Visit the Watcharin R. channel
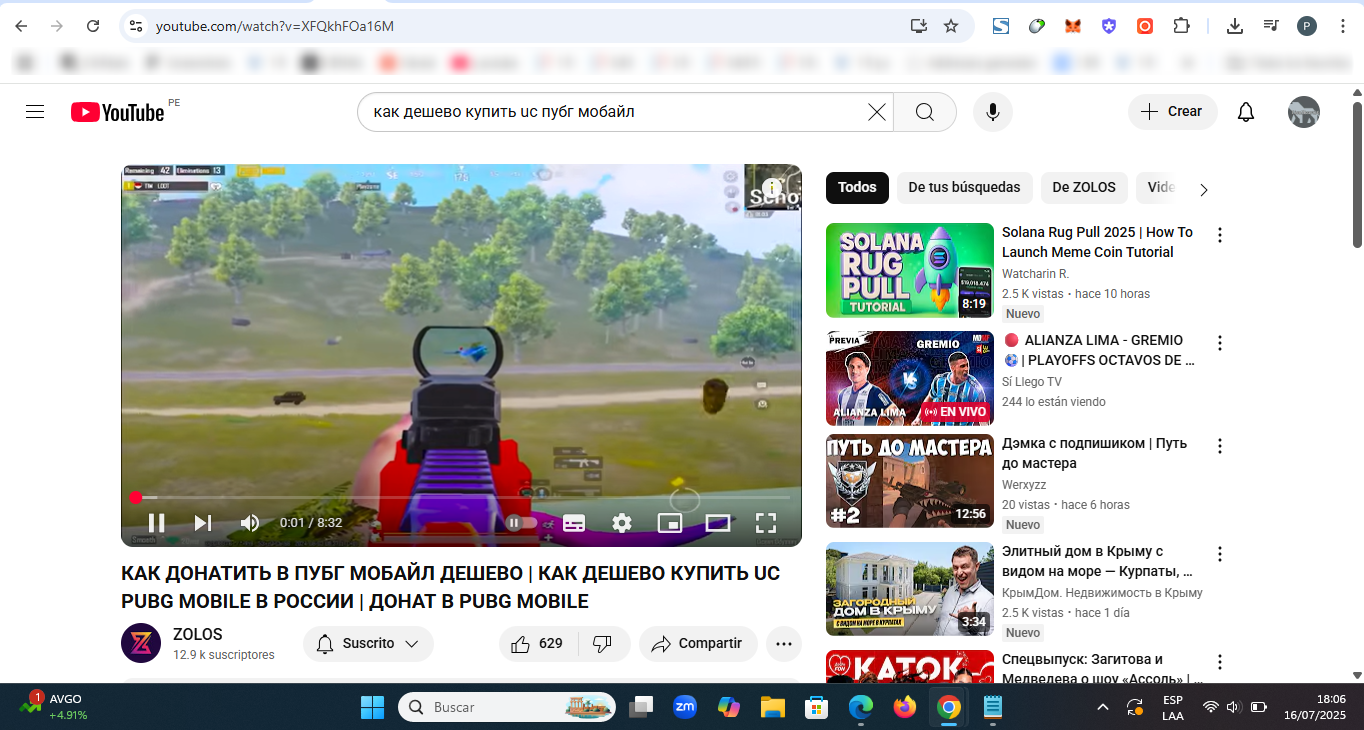1364x730 pixels. [1035, 274]
